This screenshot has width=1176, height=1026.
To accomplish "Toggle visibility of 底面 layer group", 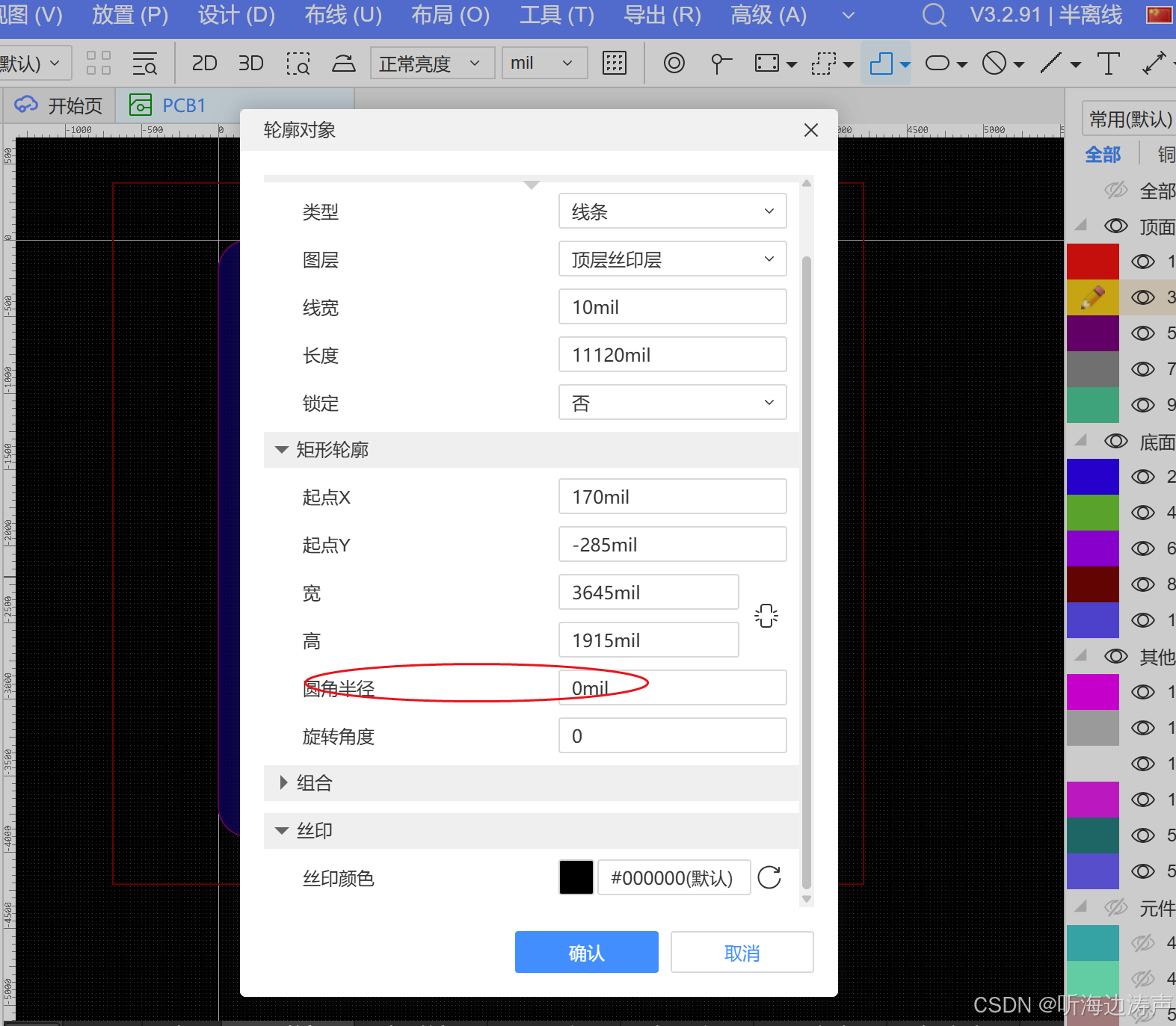I will pyautogui.click(x=1116, y=442).
